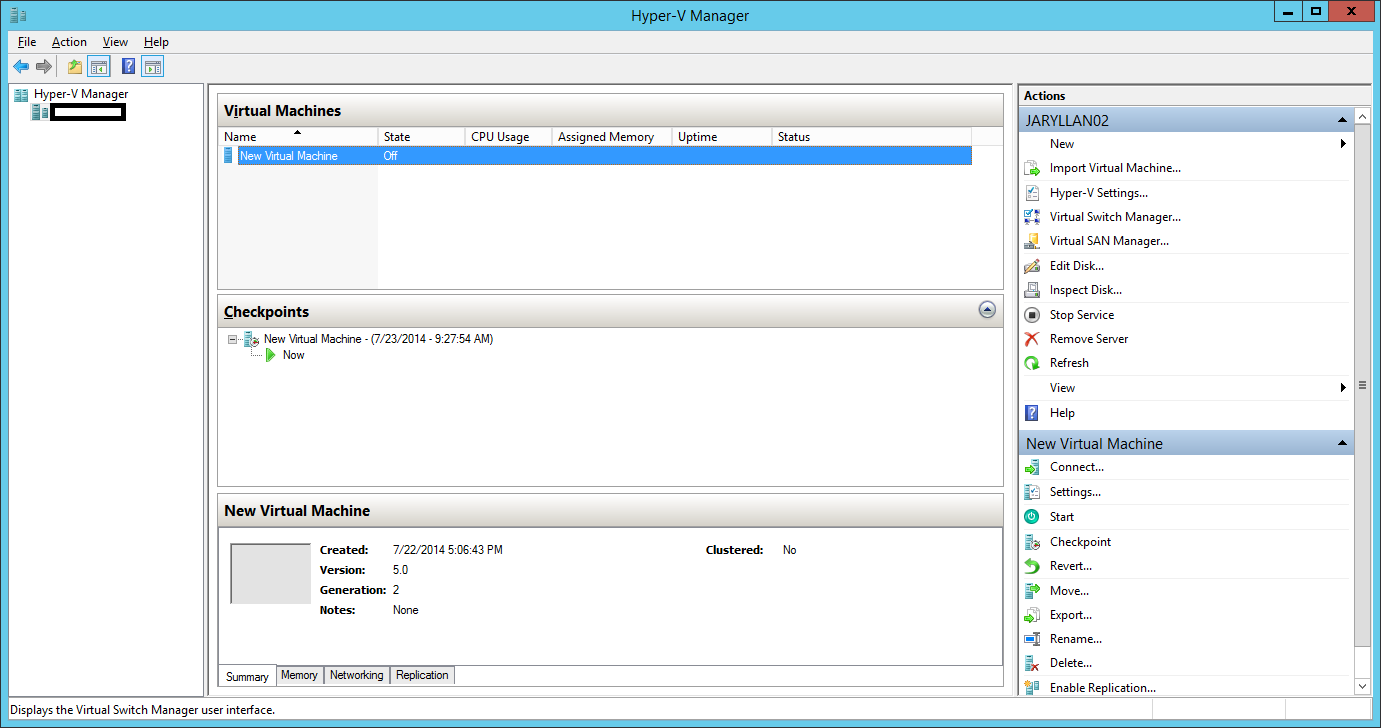Click the Assigned Memory column header
Viewport: 1381px width, 728px height.
(612, 137)
